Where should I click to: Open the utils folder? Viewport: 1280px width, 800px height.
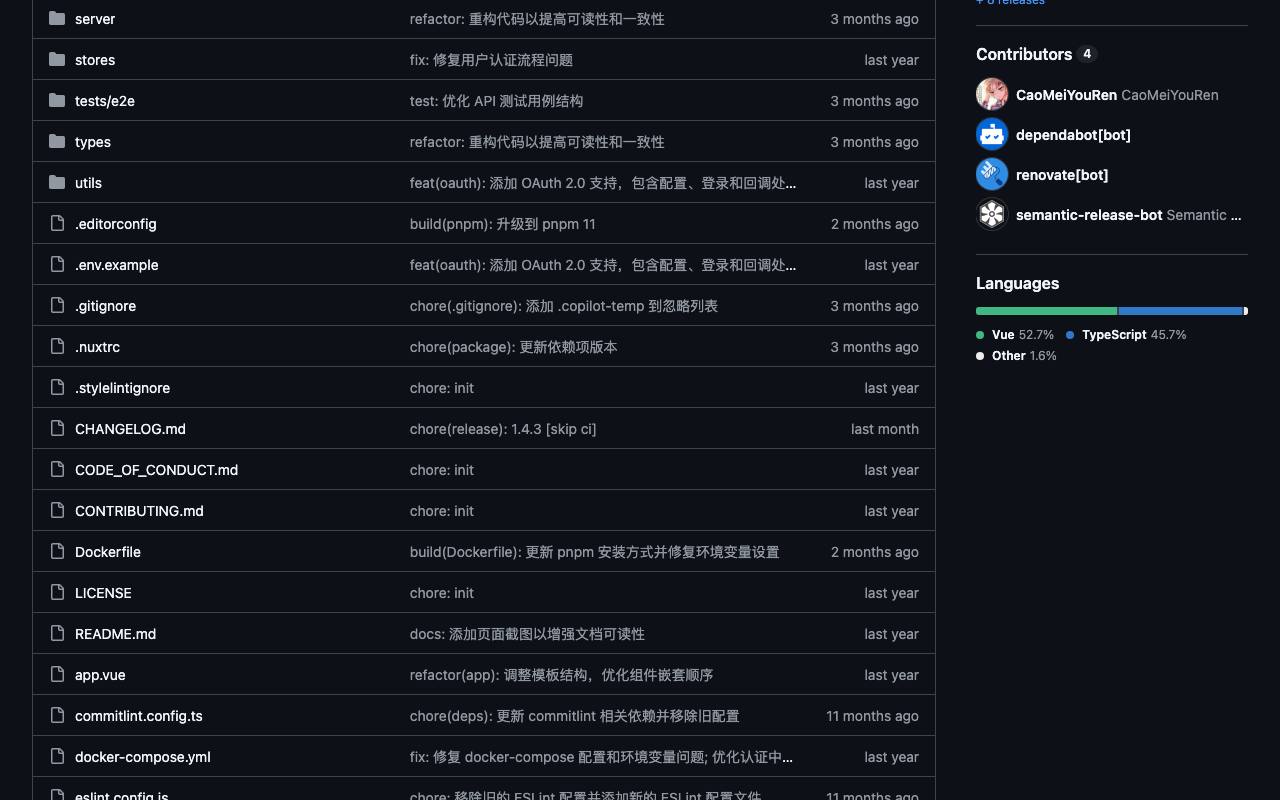(x=88, y=183)
